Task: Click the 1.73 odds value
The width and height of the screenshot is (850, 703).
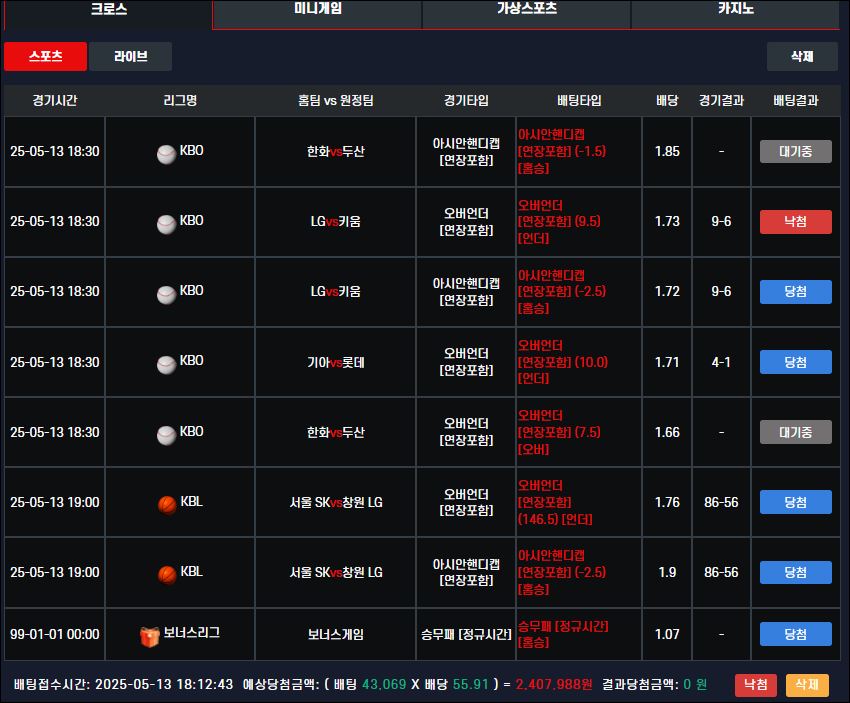Action: [667, 221]
